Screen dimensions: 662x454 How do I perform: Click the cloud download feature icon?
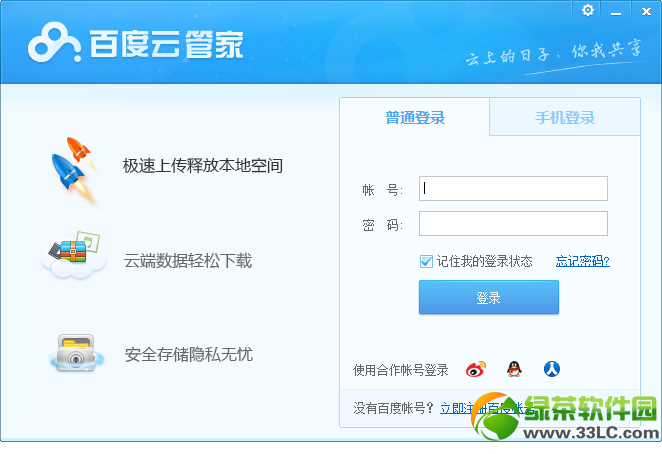pos(74,255)
